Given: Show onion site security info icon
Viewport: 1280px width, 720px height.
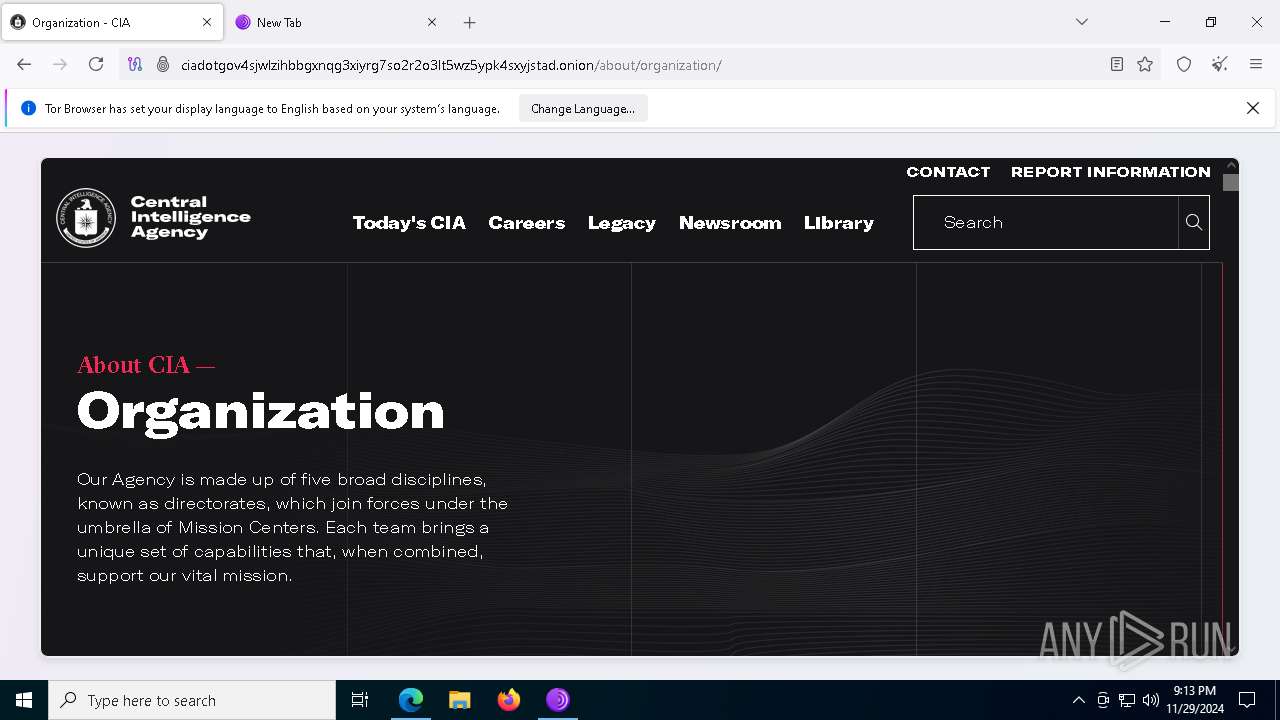Looking at the screenshot, I should pos(163,64).
